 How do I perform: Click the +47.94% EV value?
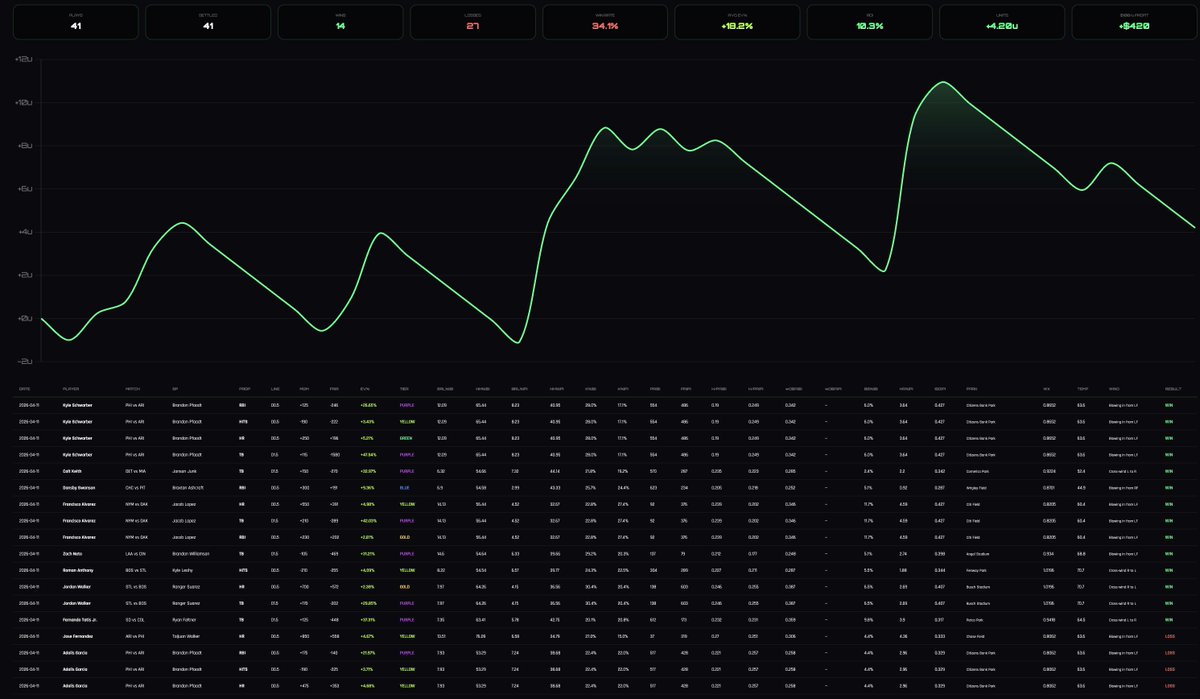367,454
